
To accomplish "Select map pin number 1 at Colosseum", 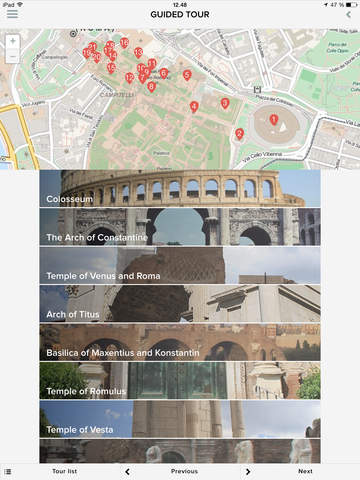I will 274,119.
